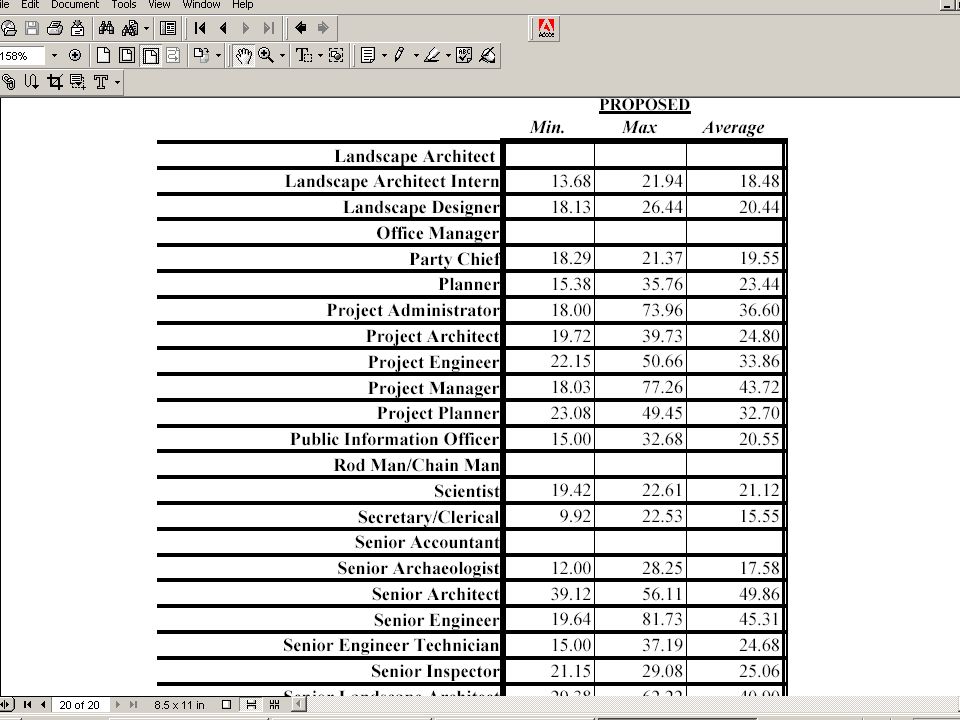Go to next page in top toolbar
Screen dimensions: 960x720
click(x=246, y=28)
